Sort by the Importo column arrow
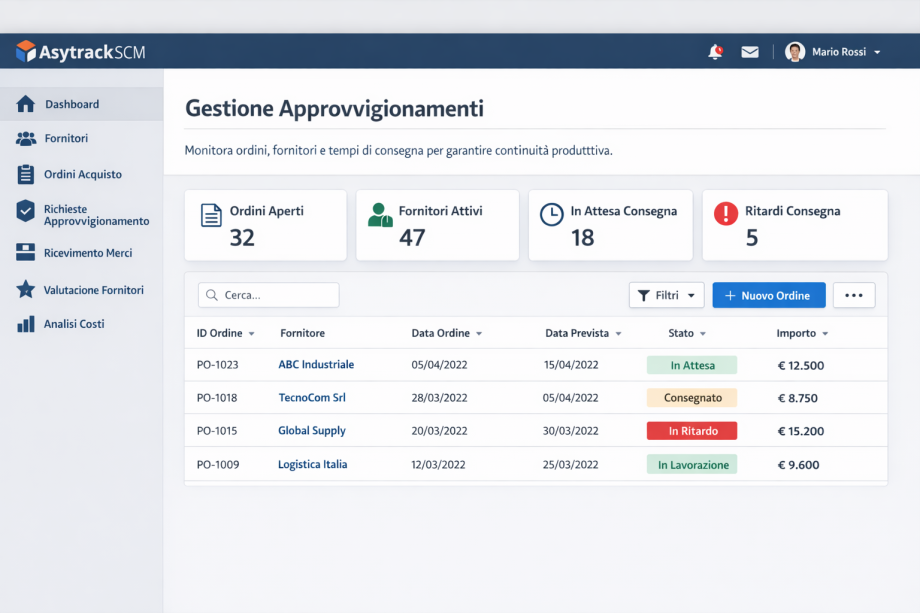 (x=825, y=334)
